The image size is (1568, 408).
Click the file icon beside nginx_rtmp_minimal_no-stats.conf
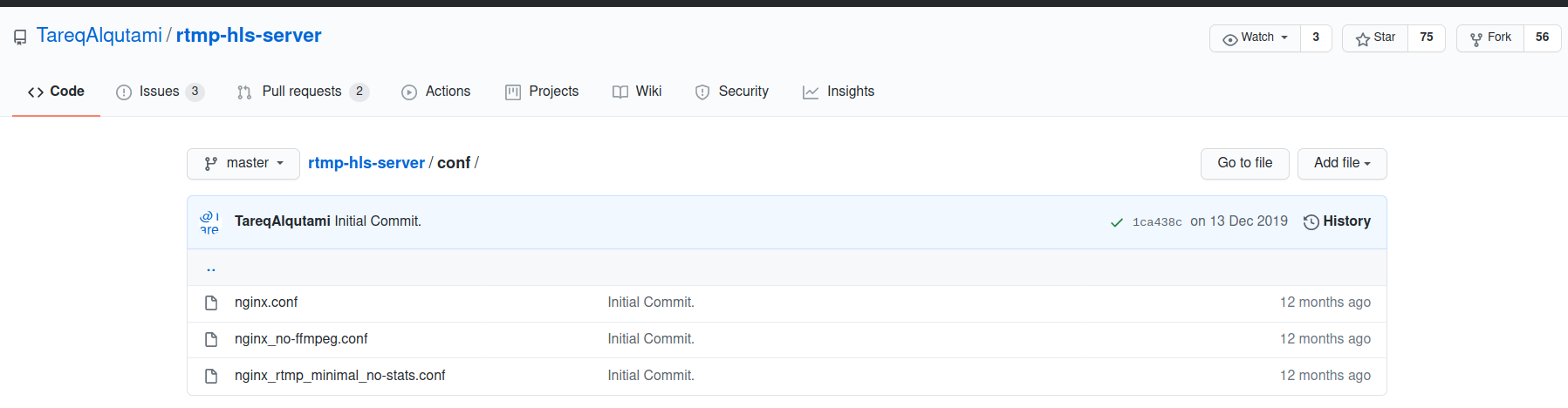click(x=211, y=376)
